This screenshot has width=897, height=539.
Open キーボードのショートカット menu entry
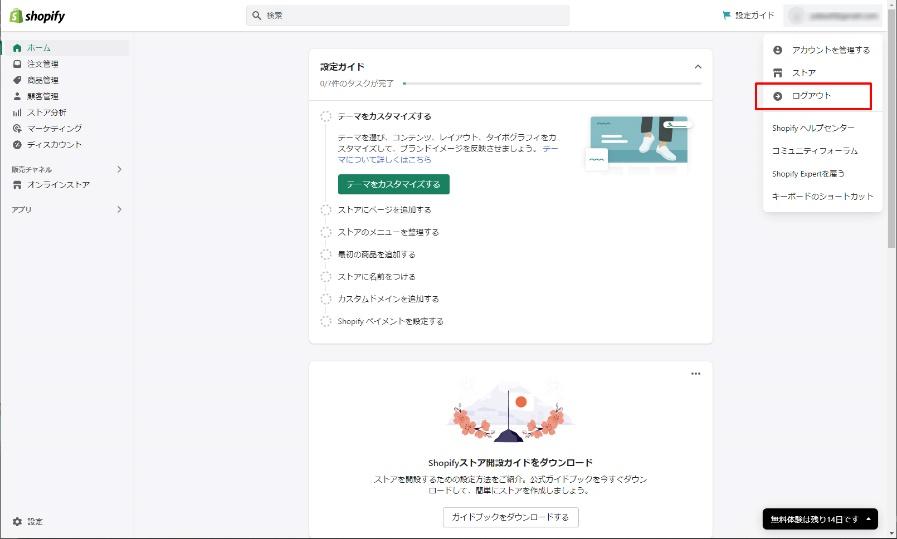tap(823, 196)
